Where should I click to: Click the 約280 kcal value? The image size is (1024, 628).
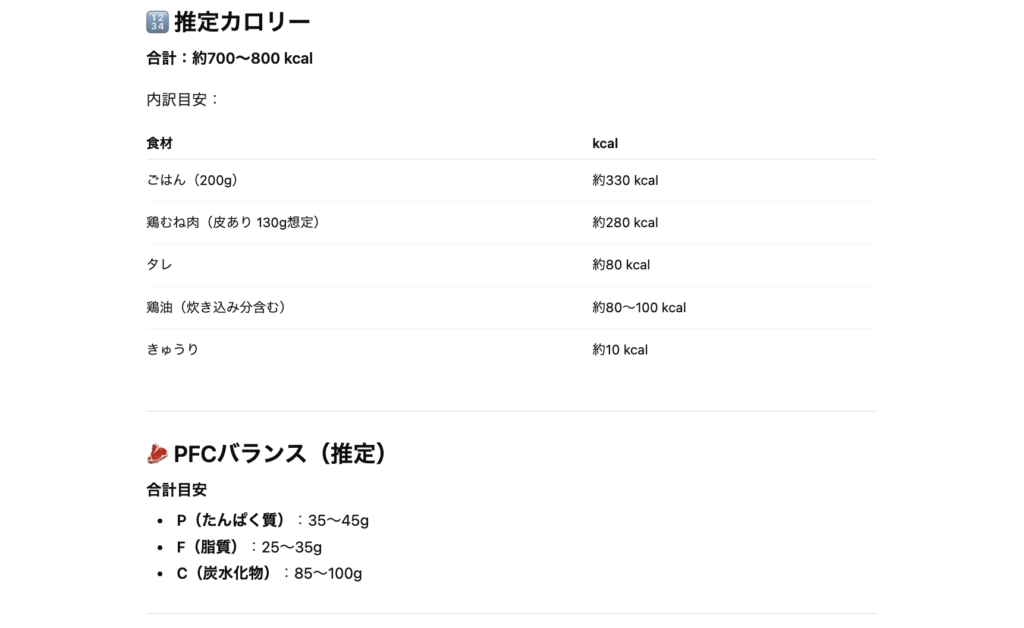click(x=625, y=223)
